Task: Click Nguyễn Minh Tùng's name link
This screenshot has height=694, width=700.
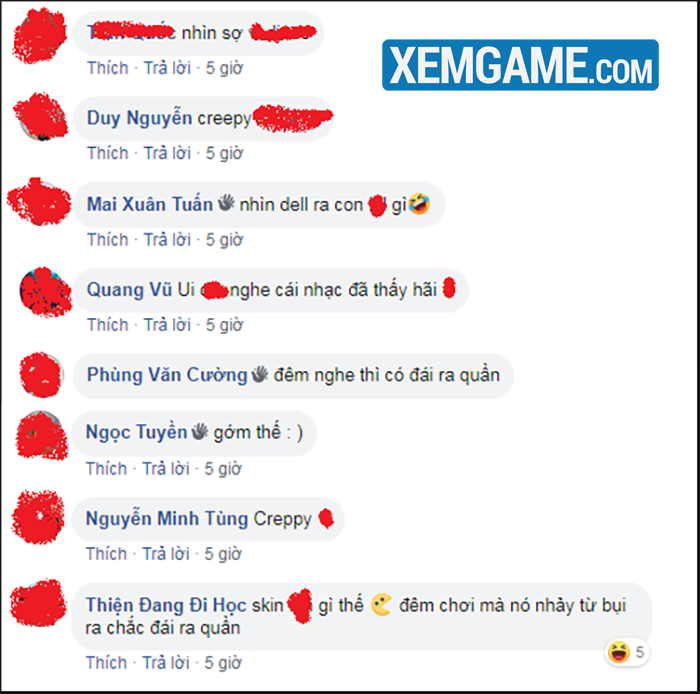Action: tap(167, 519)
